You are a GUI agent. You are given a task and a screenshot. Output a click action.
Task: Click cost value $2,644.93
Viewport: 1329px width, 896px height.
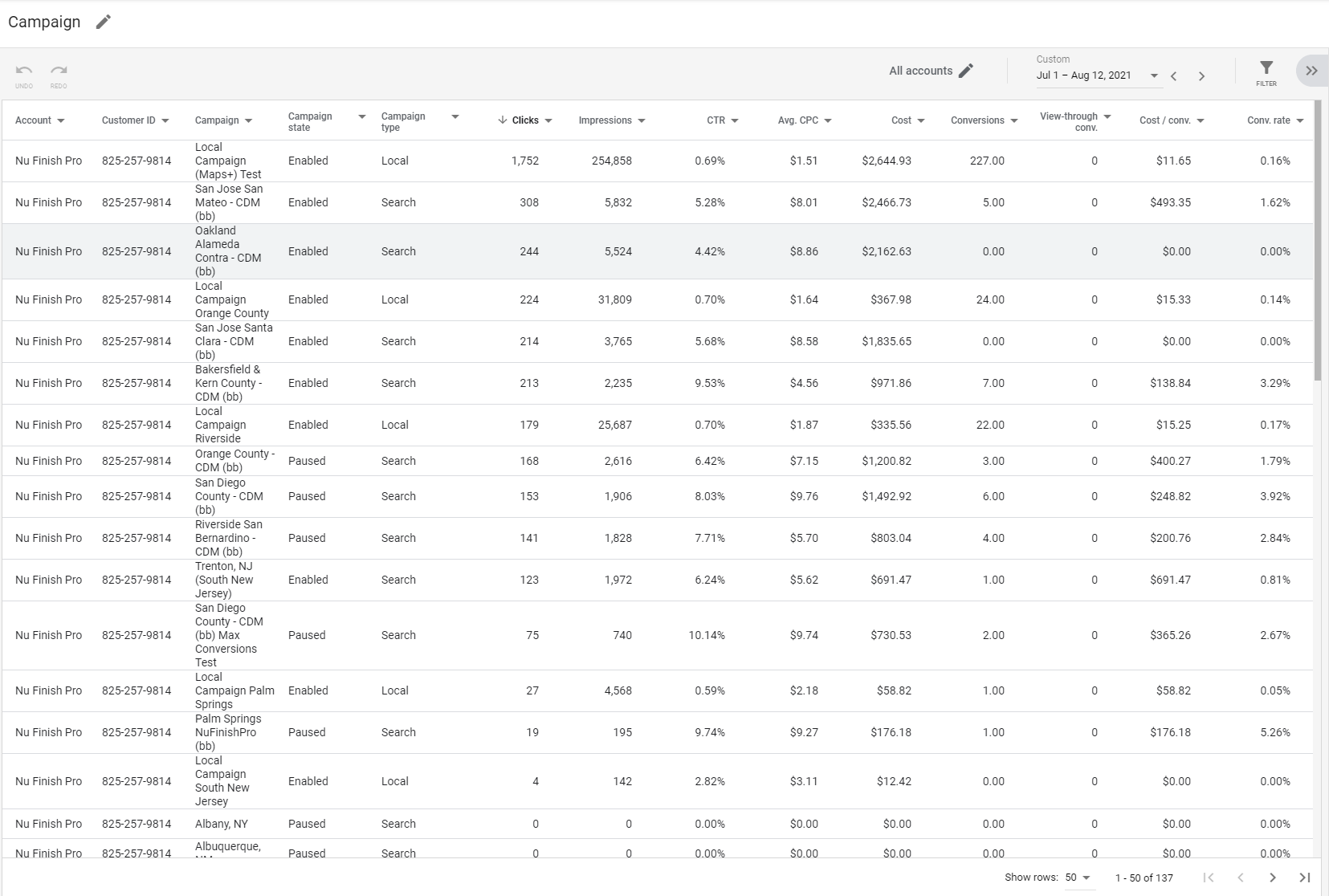887,161
